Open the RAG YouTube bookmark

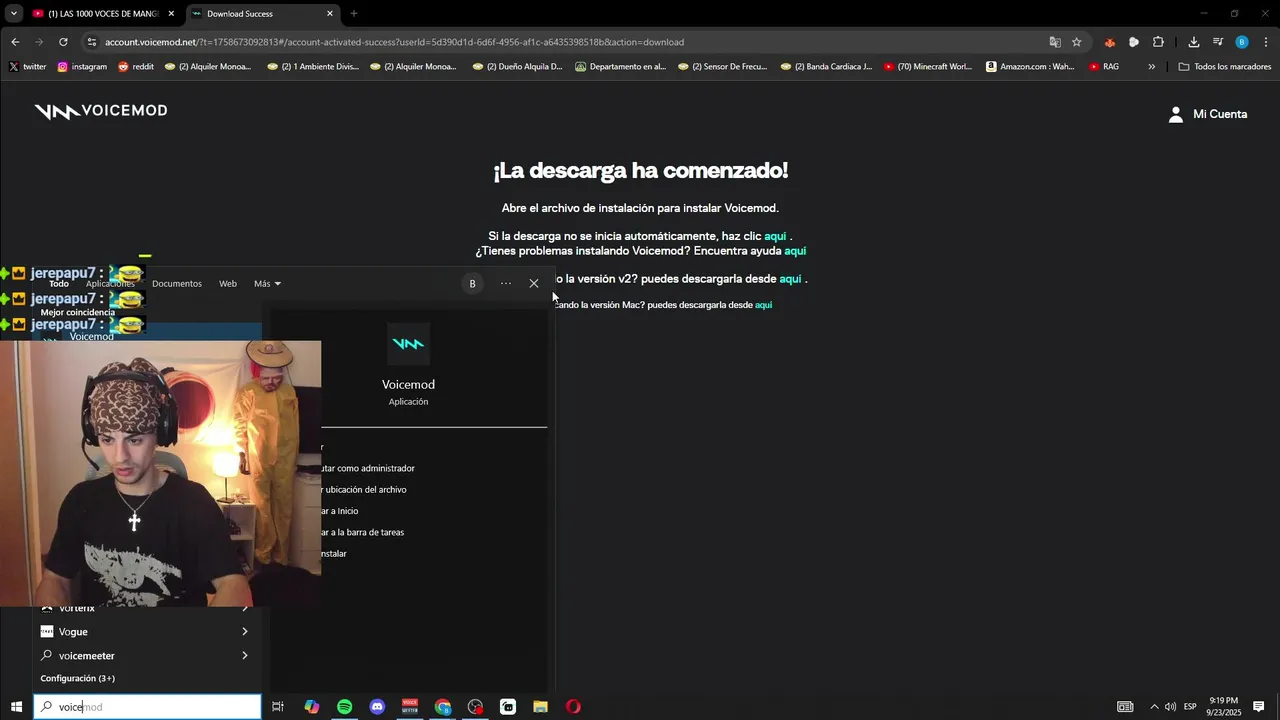(x=1104, y=67)
